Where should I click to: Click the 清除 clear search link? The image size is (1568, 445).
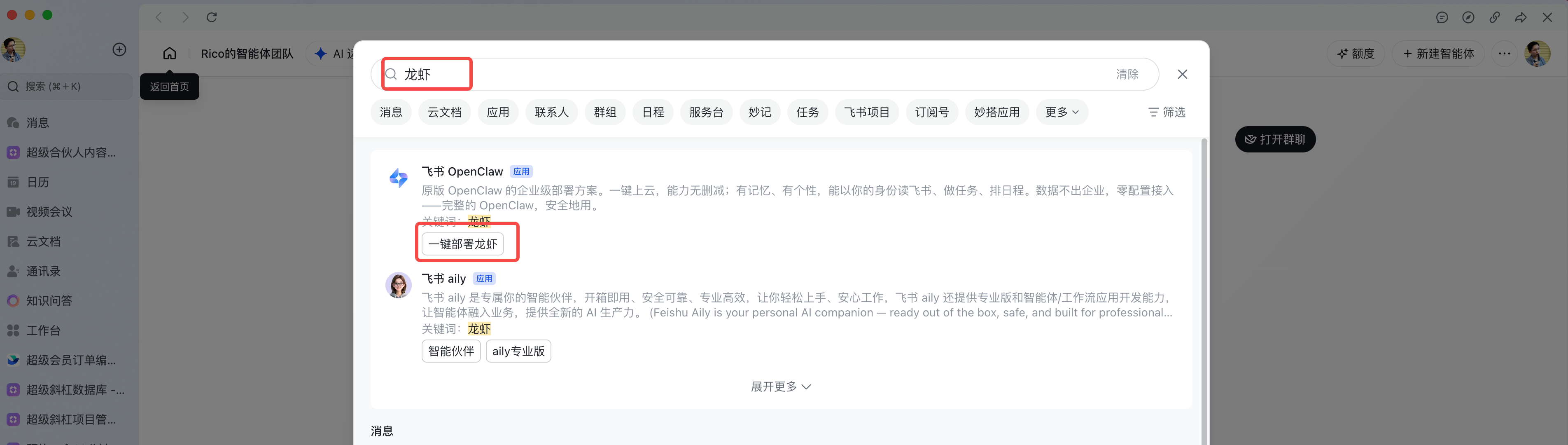1127,74
